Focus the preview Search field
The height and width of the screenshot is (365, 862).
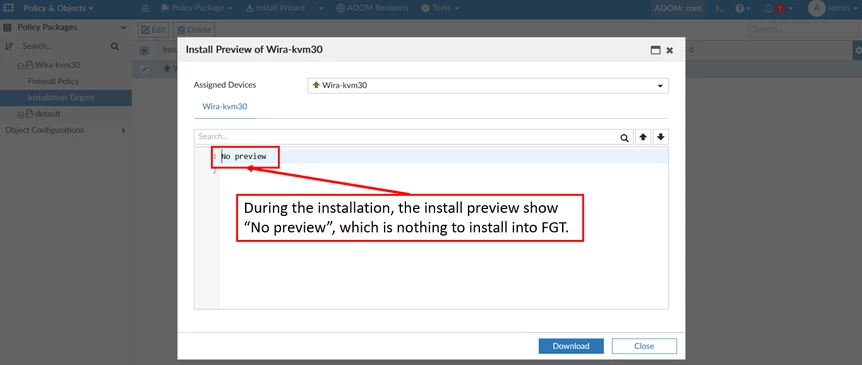406,136
